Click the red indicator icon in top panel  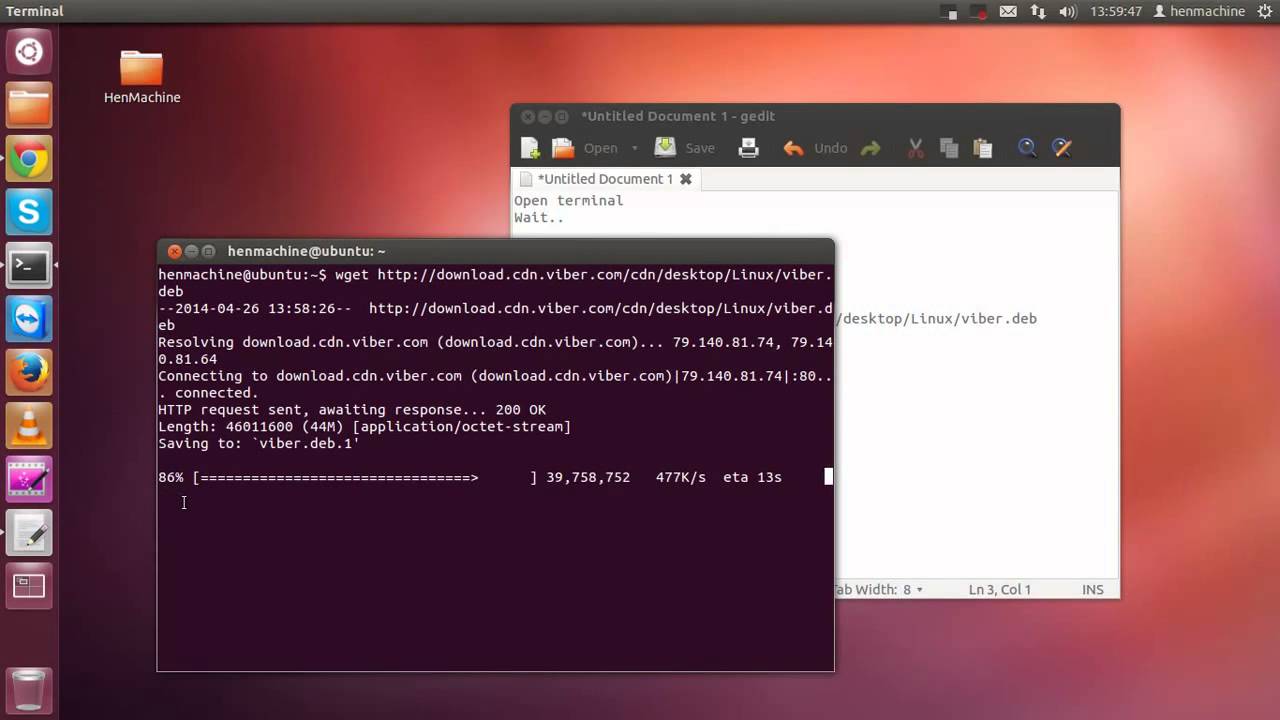[977, 12]
